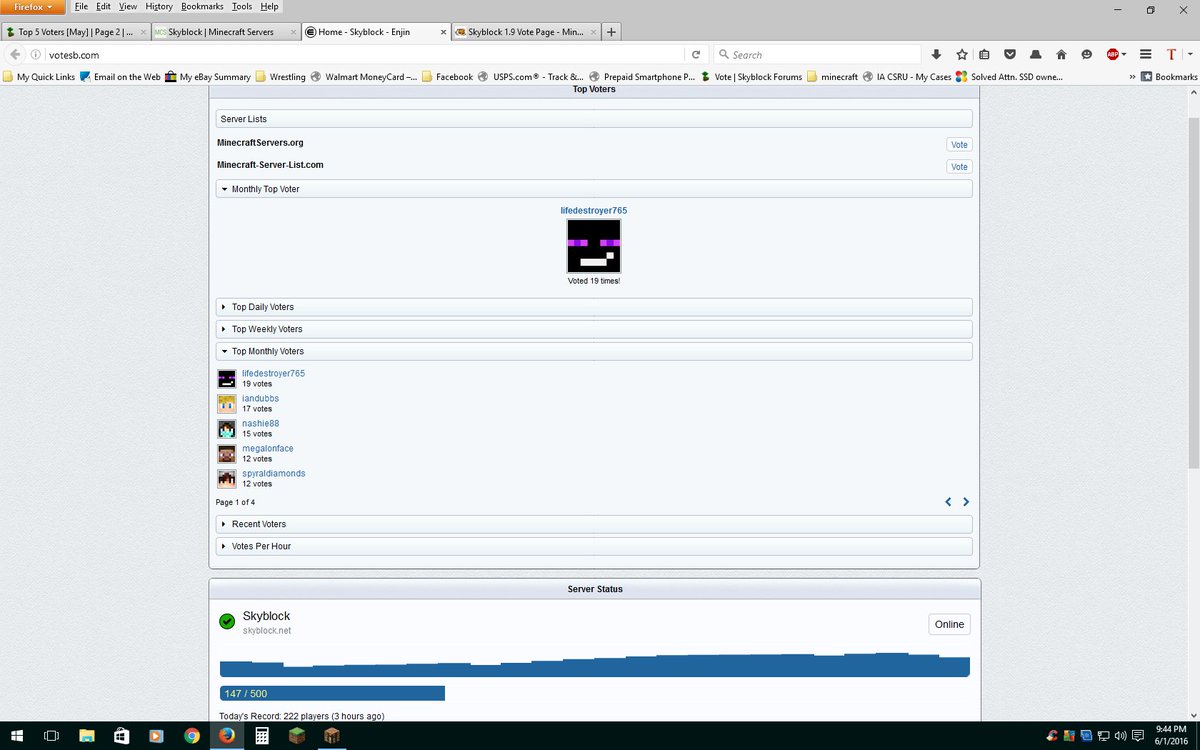
Task: Click the red T toolbar icon
Action: 1171,55
